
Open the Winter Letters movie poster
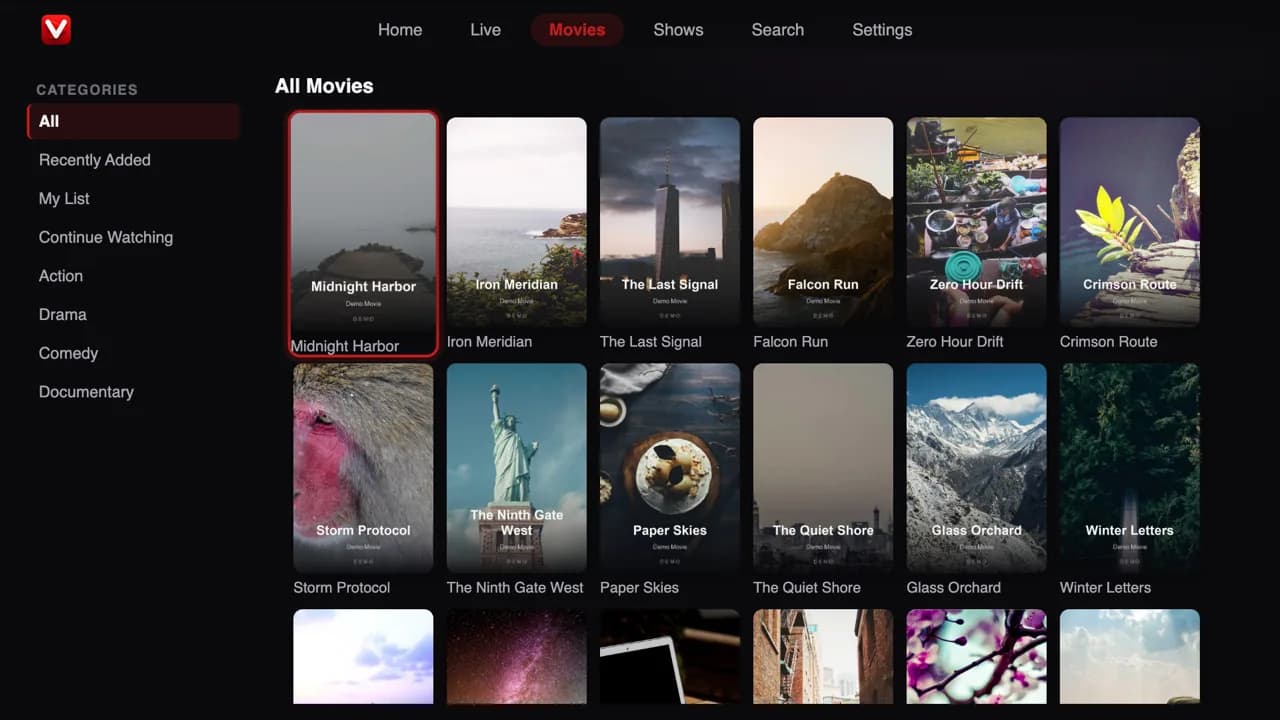tap(1130, 468)
